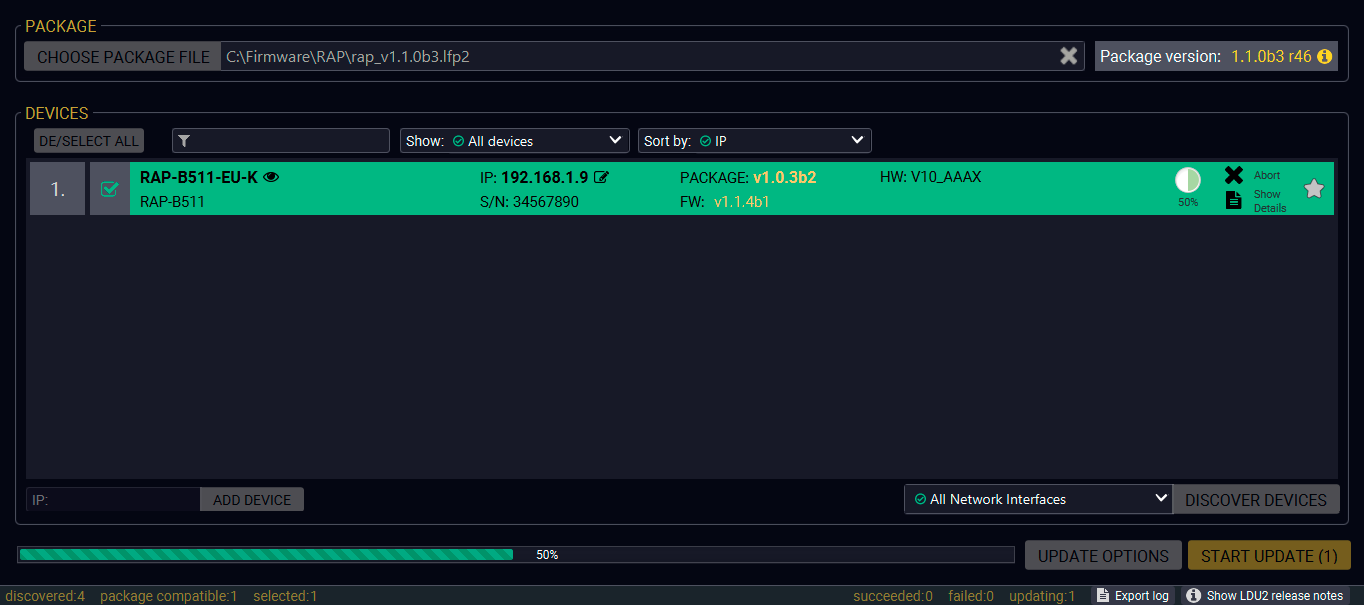The width and height of the screenshot is (1364, 605).
Task: Click firmware version v1.1.4b1
Action: 742,202
